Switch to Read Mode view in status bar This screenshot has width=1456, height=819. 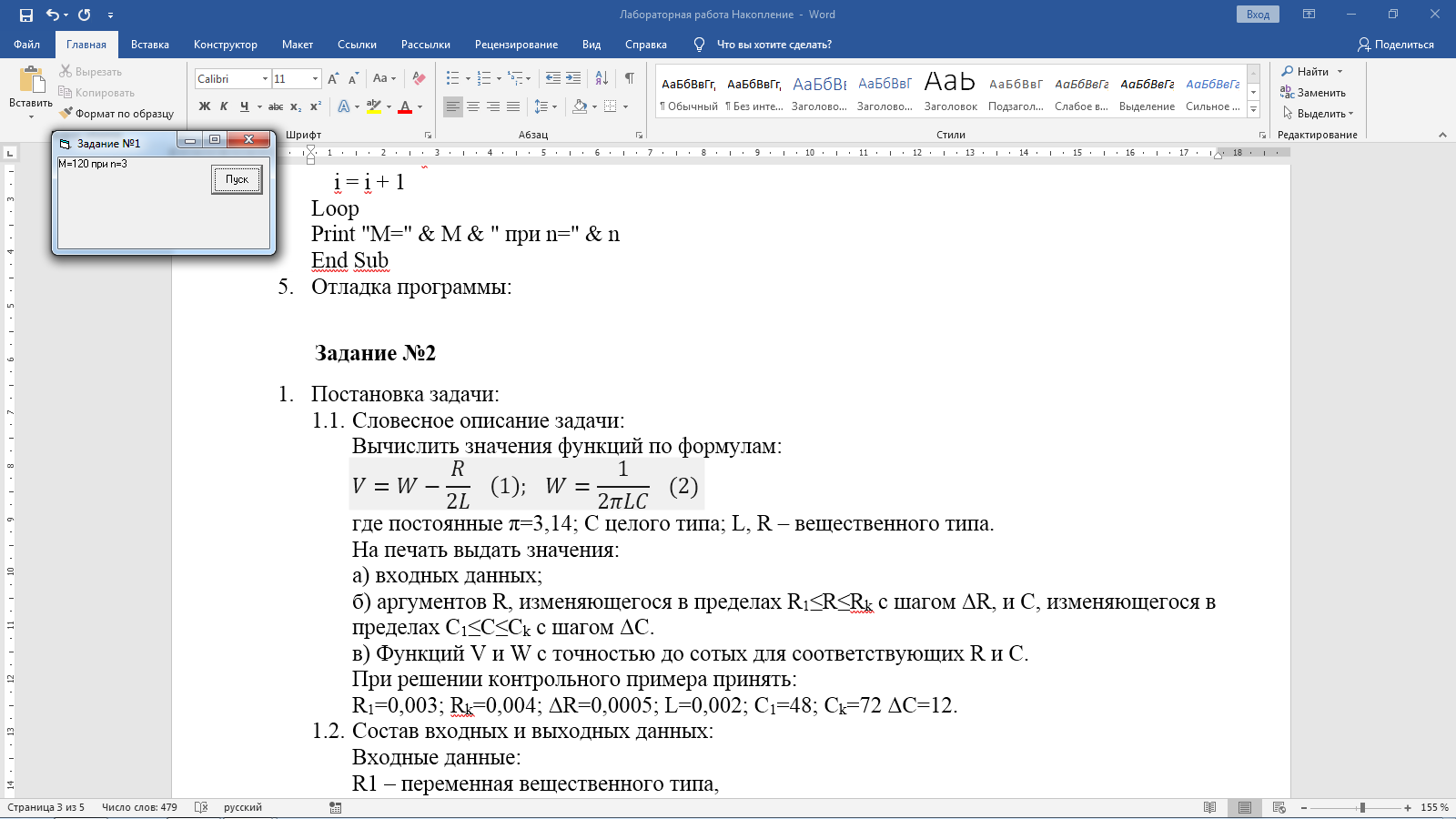[1209, 807]
